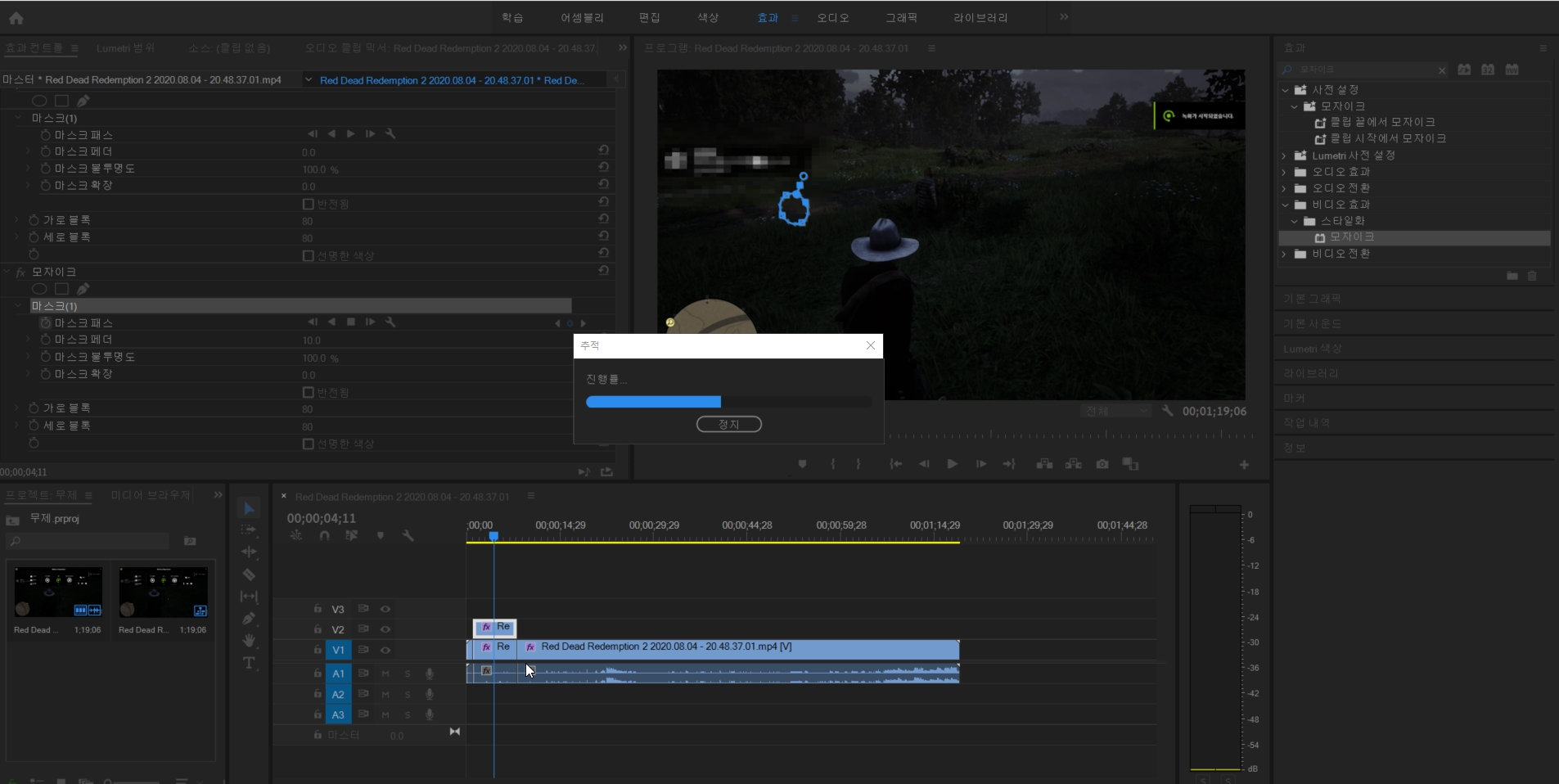This screenshot has width=1559, height=784.
Task: Select the Razor tool in timeline toolbox
Action: [249, 574]
